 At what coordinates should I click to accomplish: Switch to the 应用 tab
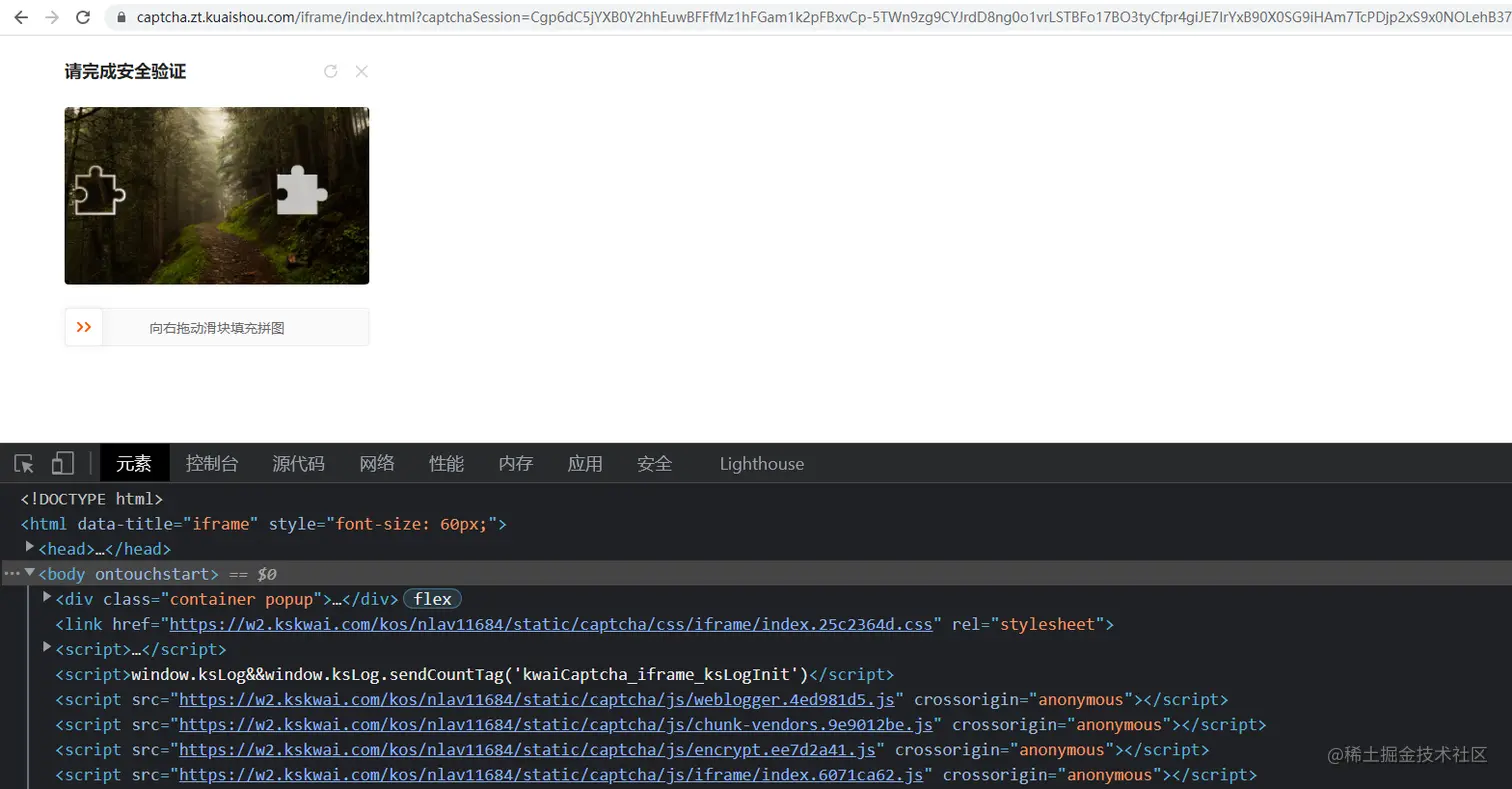[585, 463]
